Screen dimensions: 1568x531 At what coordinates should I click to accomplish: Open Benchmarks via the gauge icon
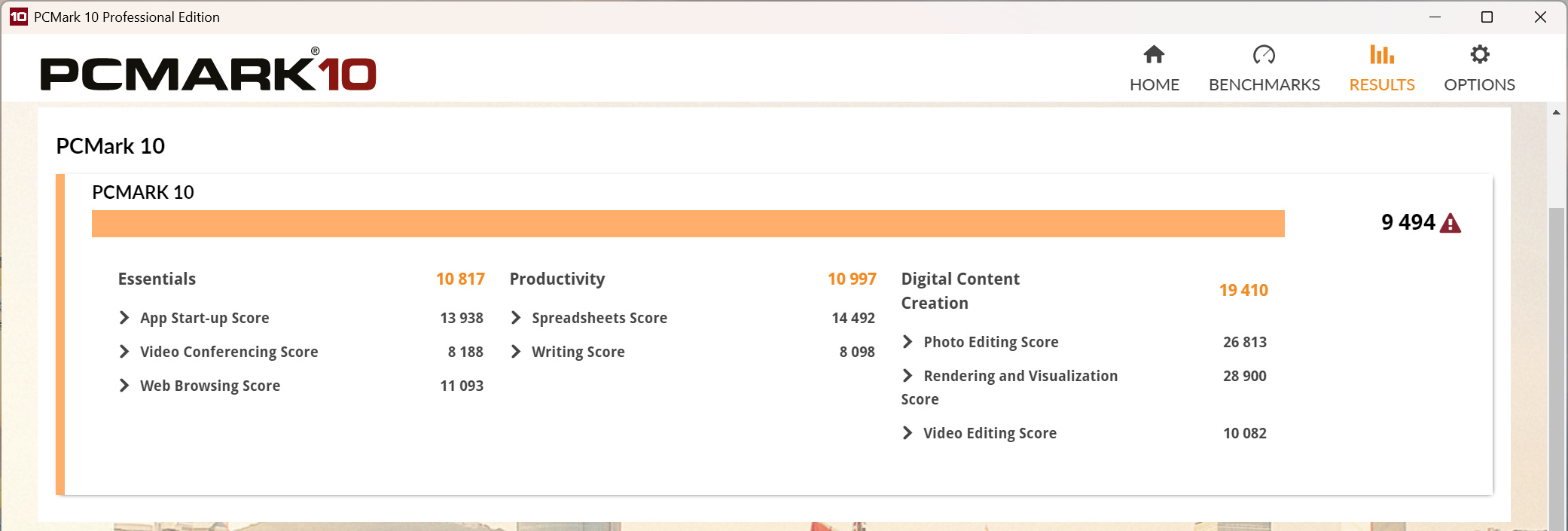click(1264, 54)
